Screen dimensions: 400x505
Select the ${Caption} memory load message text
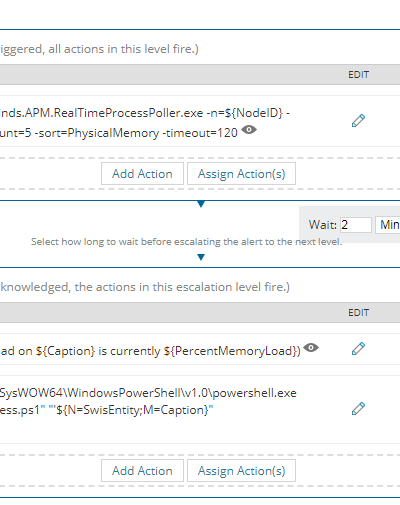click(150, 351)
